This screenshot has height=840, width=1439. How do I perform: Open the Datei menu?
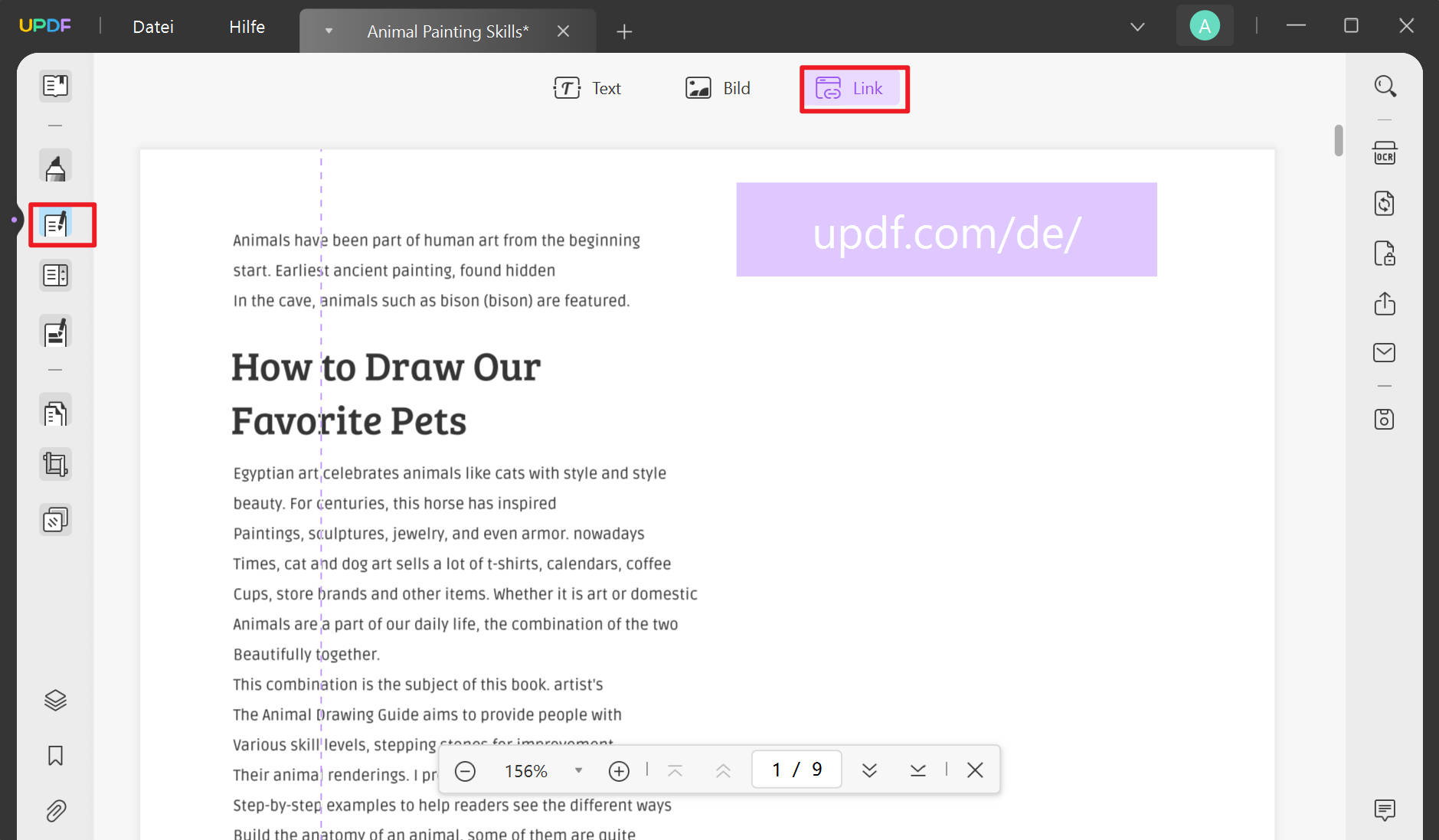(x=152, y=26)
